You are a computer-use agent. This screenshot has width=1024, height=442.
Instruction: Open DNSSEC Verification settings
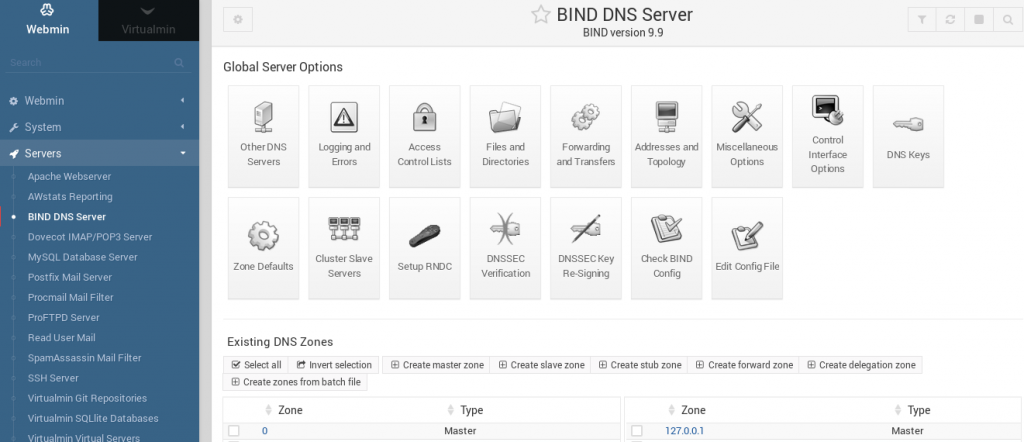[x=505, y=248]
